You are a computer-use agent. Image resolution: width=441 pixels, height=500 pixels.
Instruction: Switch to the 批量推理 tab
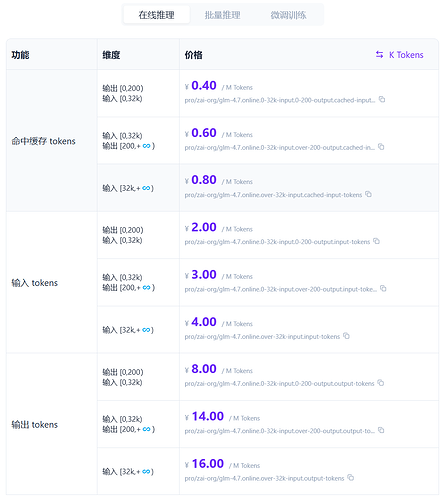pos(222,15)
